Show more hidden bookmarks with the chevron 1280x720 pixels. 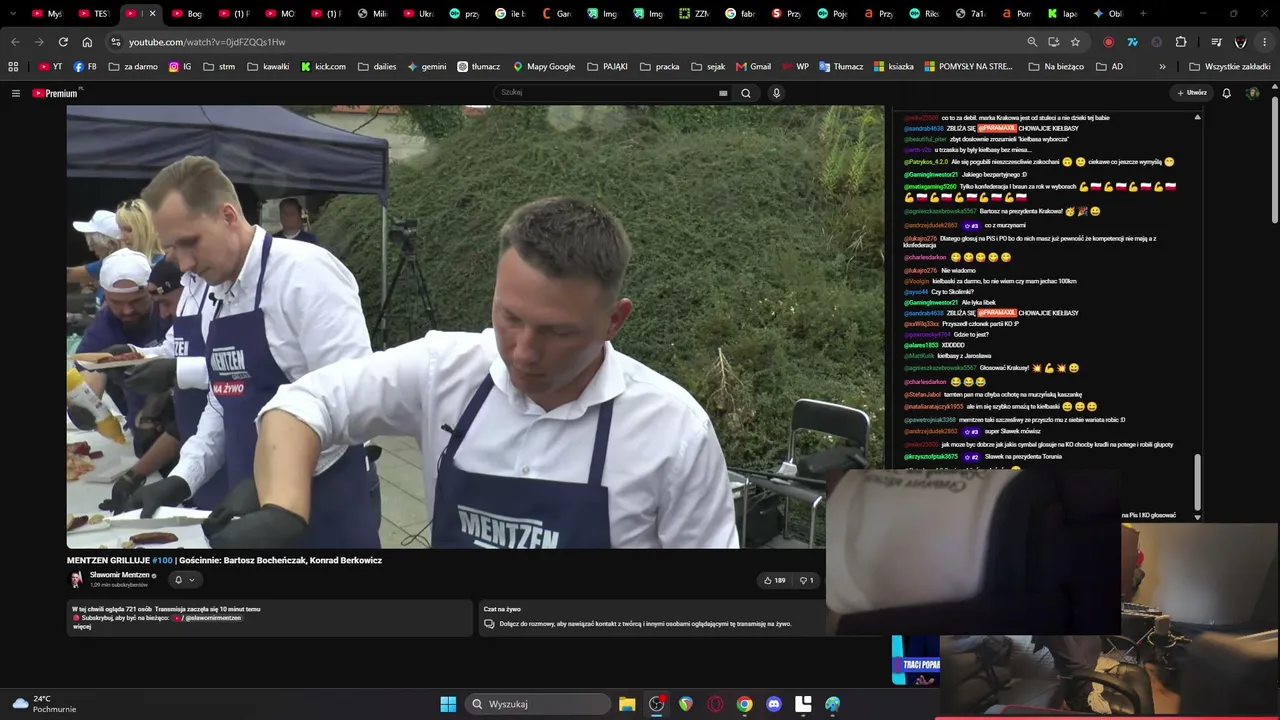1162,67
